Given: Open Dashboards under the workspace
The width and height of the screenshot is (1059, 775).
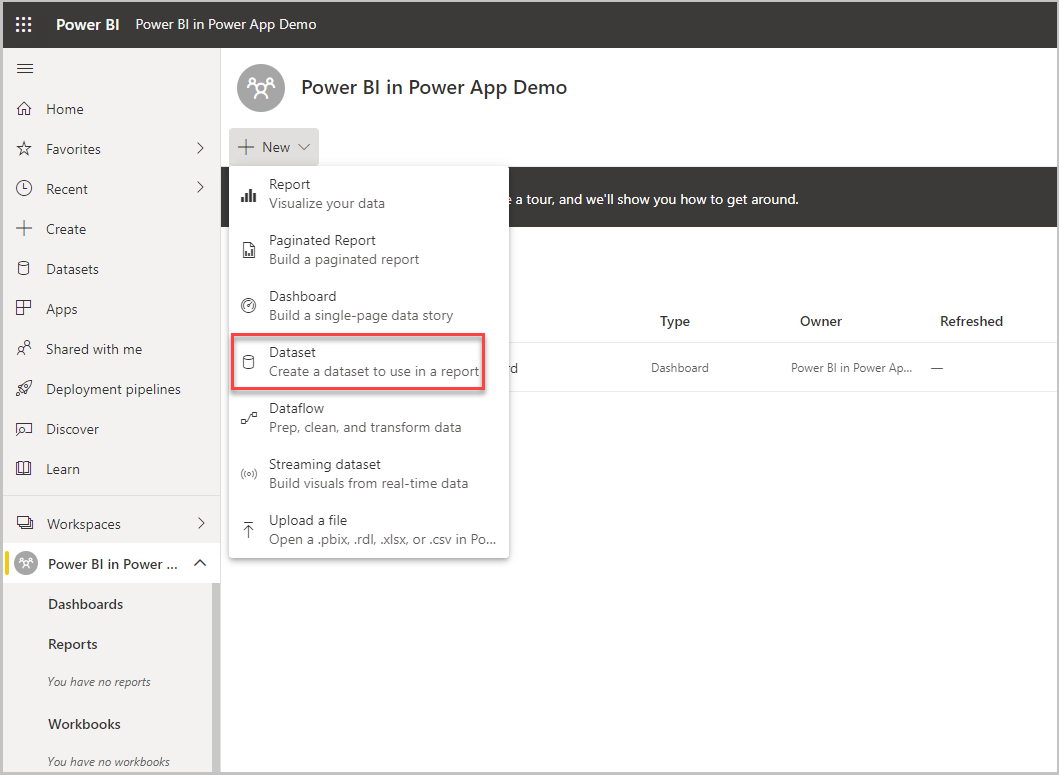Looking at the screenshot, I should coord(86,604).
